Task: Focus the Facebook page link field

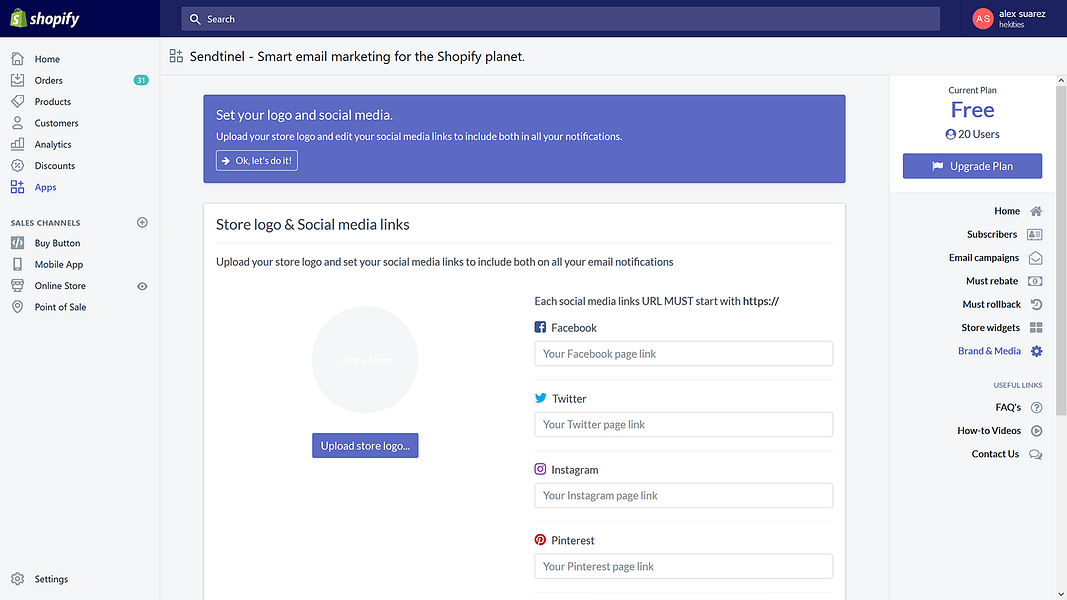Action: pos(683,354)
